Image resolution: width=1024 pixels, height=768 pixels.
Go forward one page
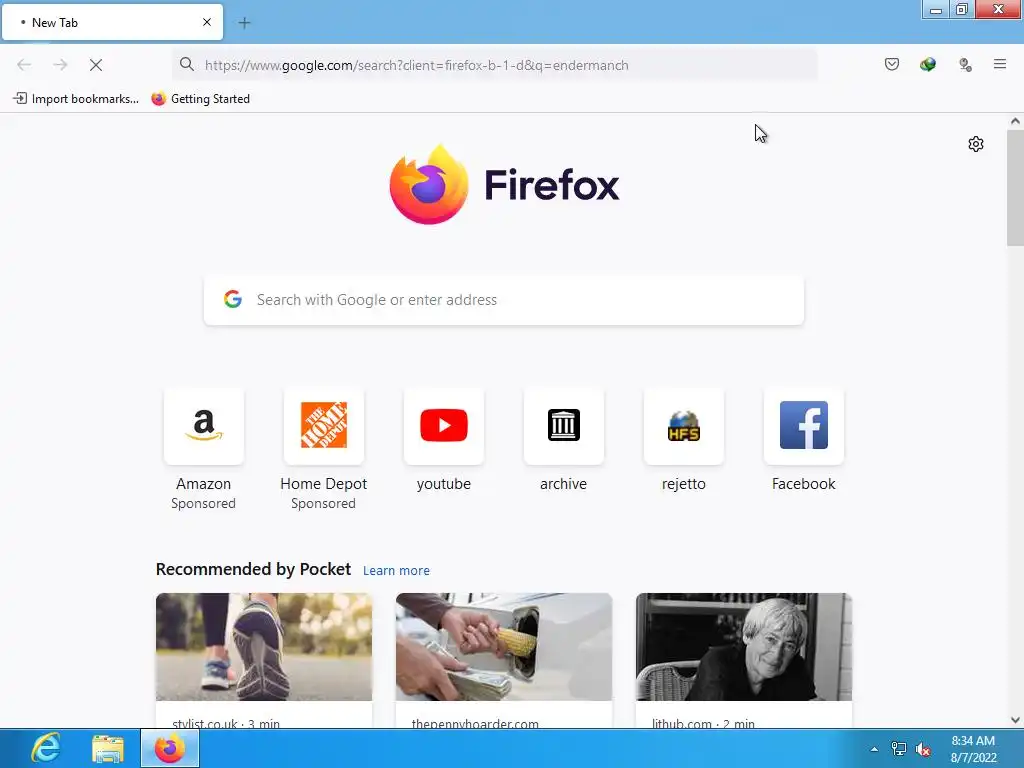[60, 65]
